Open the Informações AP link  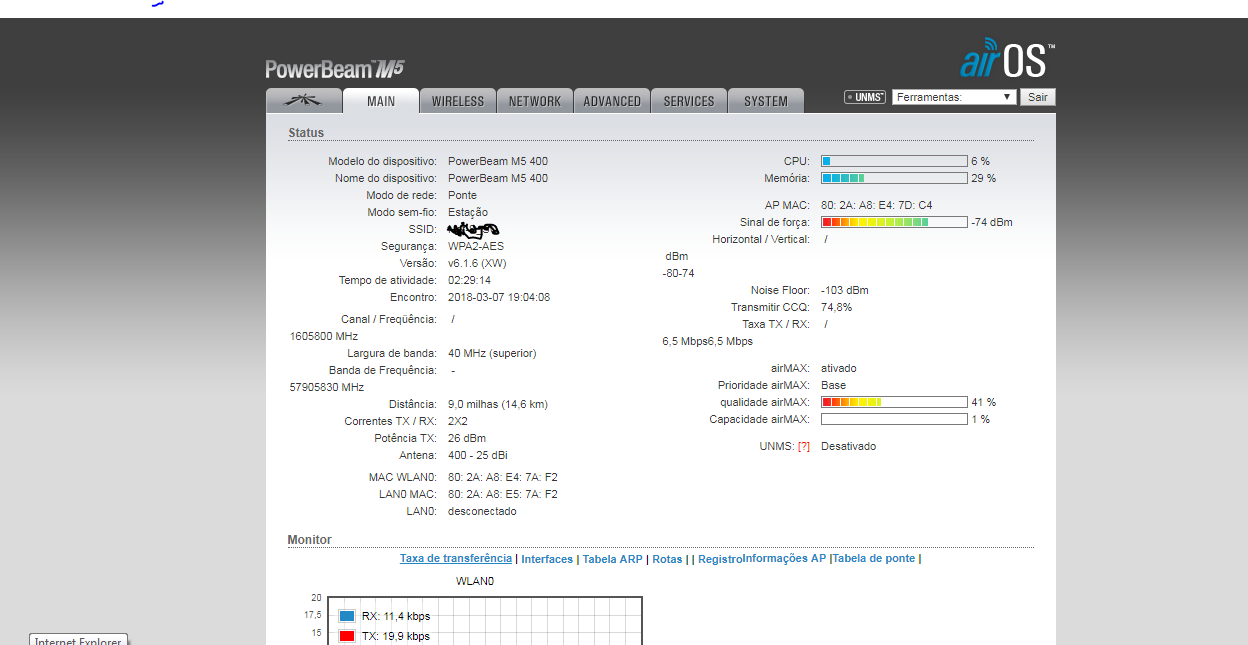click(x=784, y=558)
